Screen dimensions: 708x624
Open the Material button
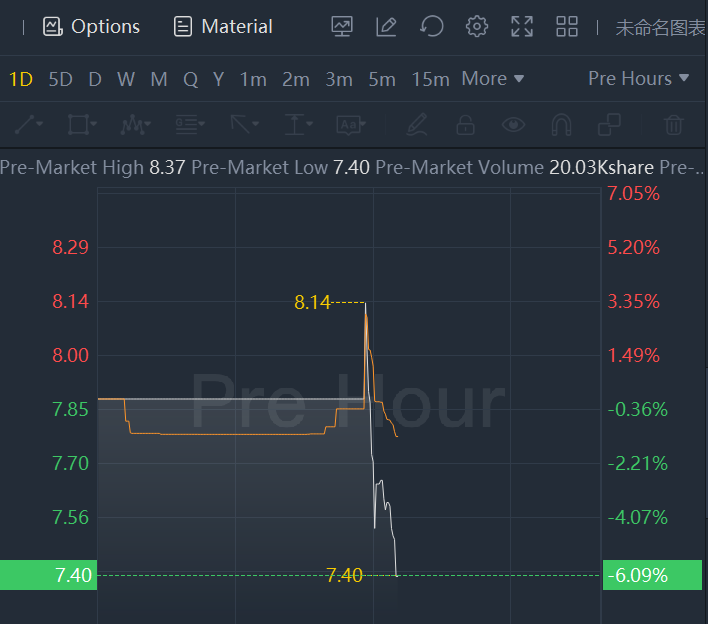[x=223, y=27]
